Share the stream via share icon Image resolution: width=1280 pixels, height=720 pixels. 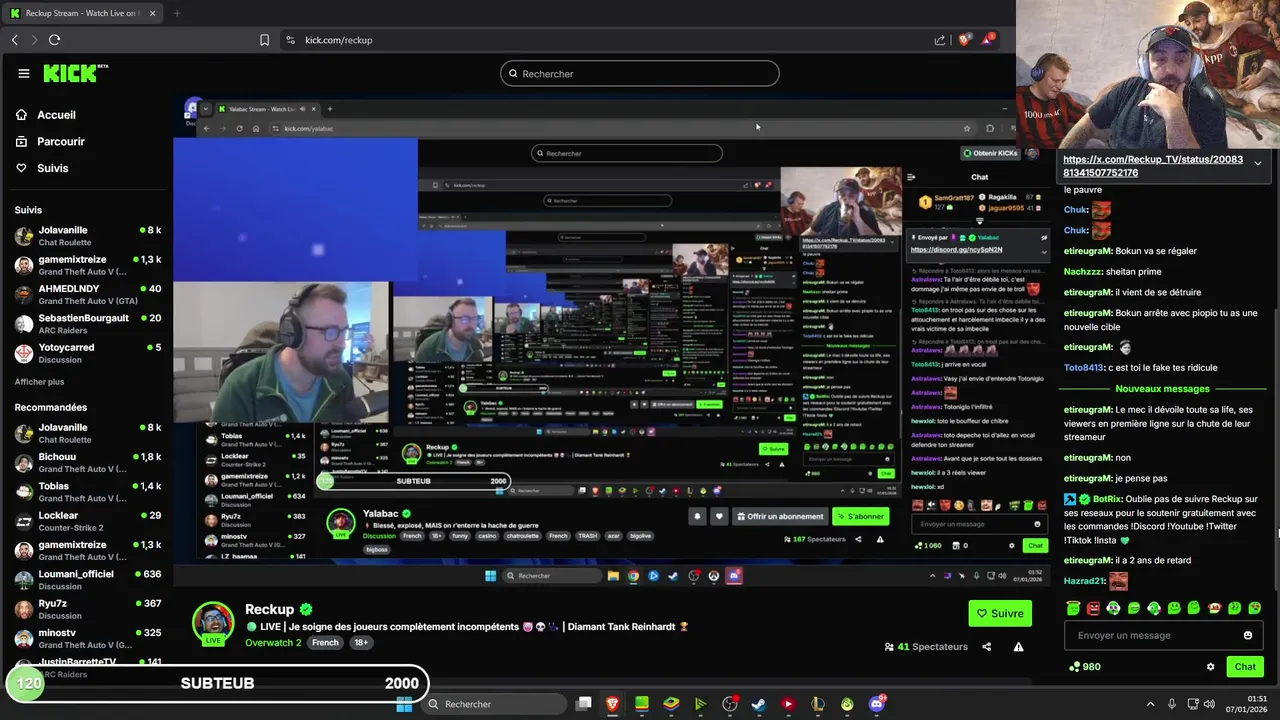(987, 647)
